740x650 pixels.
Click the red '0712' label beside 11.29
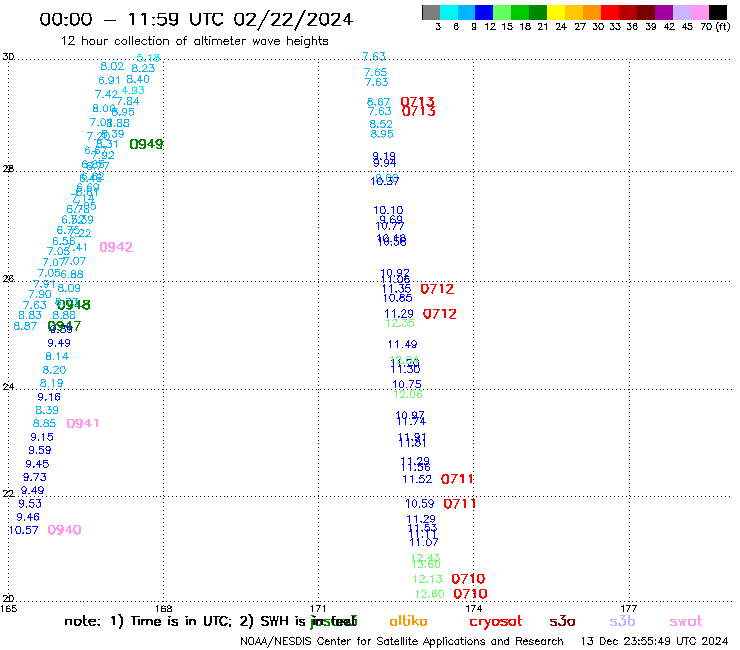pyautogui.click(x=439, y=314)
